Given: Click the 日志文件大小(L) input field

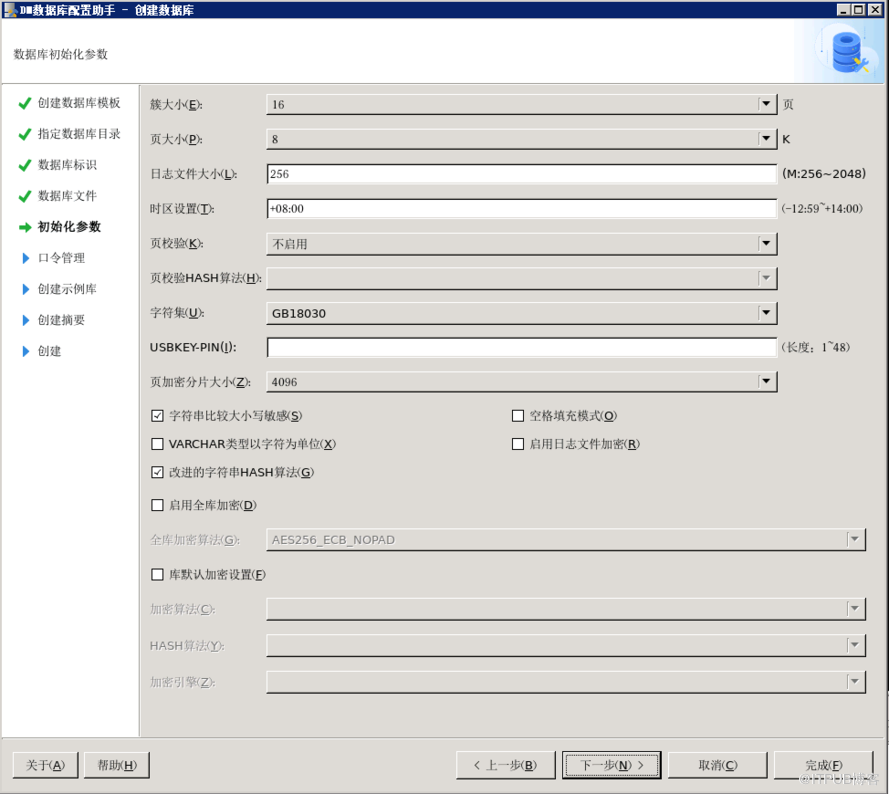Looking at the screenshot, I should click(x=522, y=174).
